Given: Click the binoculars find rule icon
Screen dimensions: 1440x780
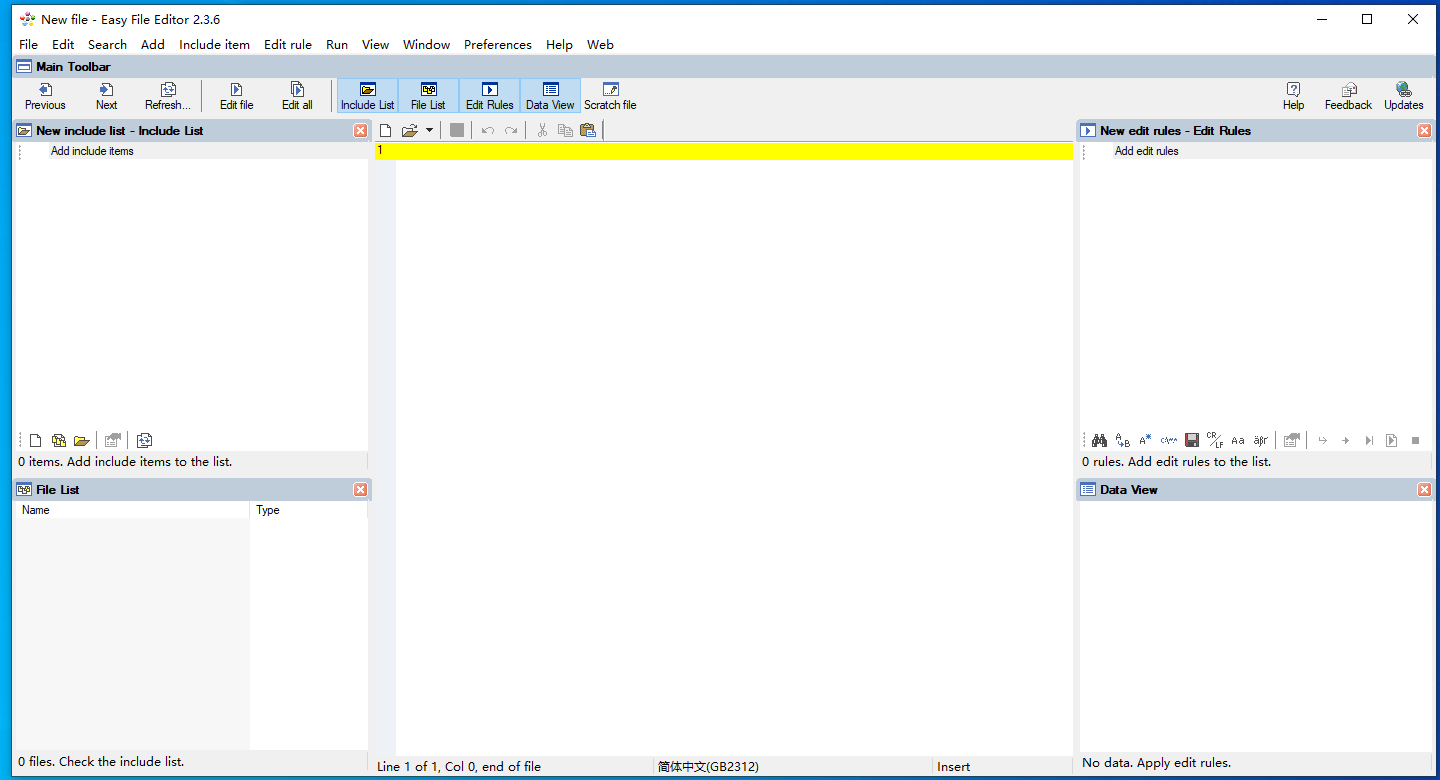Looking at the screenshot, I should tap(1099, 440).
